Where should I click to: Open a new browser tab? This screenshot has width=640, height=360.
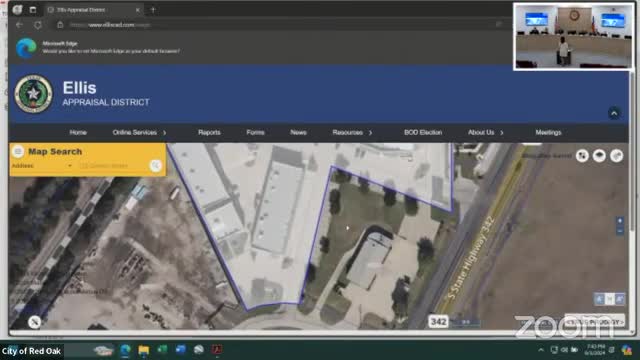(x=153, y=9)
